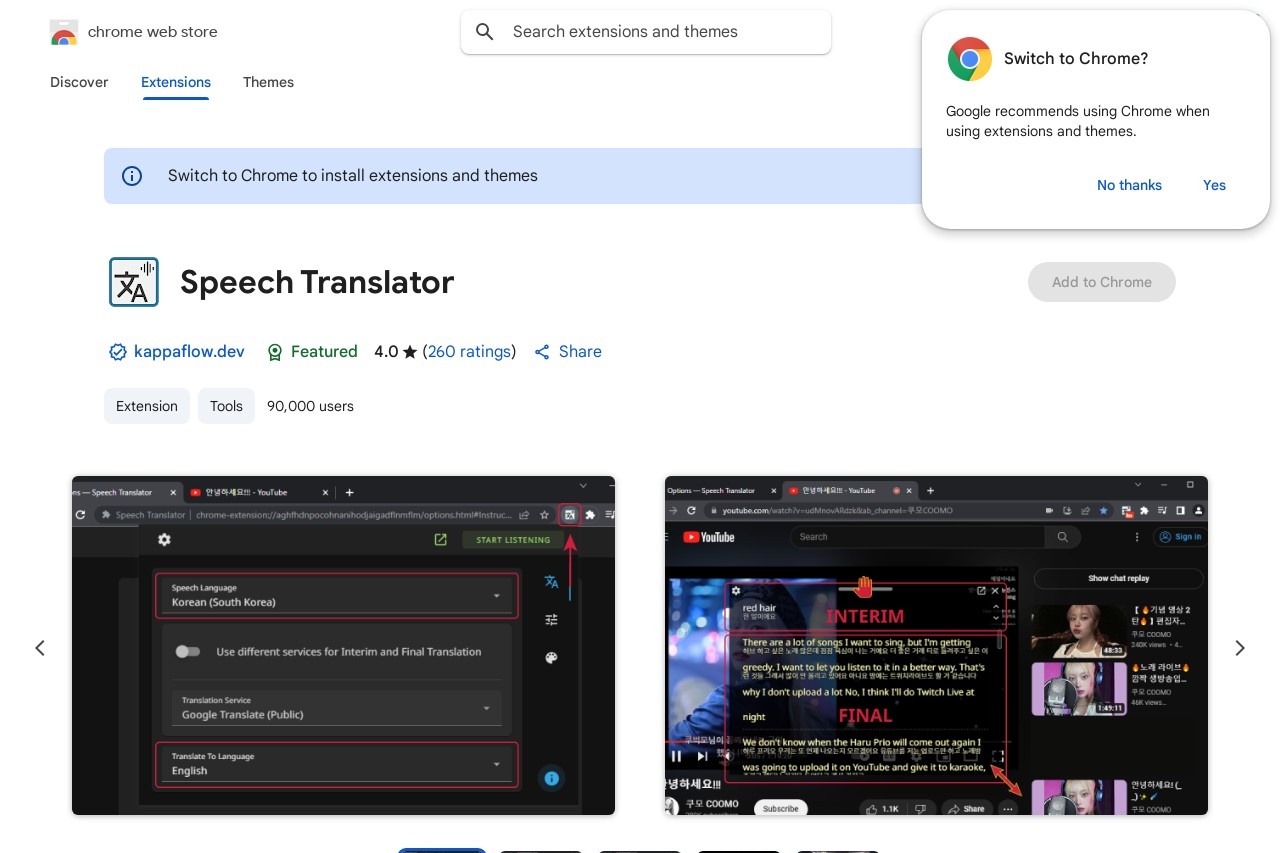This screenshot has height=853, width=1280.
Task: Click the '90,000 users' text
Action: click(x=310, y=406)
